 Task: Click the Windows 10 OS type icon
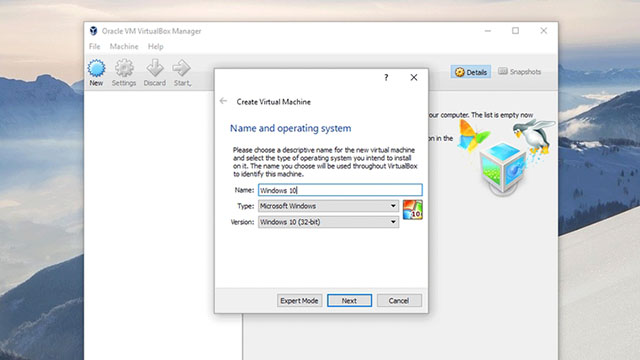pos(412,210)
